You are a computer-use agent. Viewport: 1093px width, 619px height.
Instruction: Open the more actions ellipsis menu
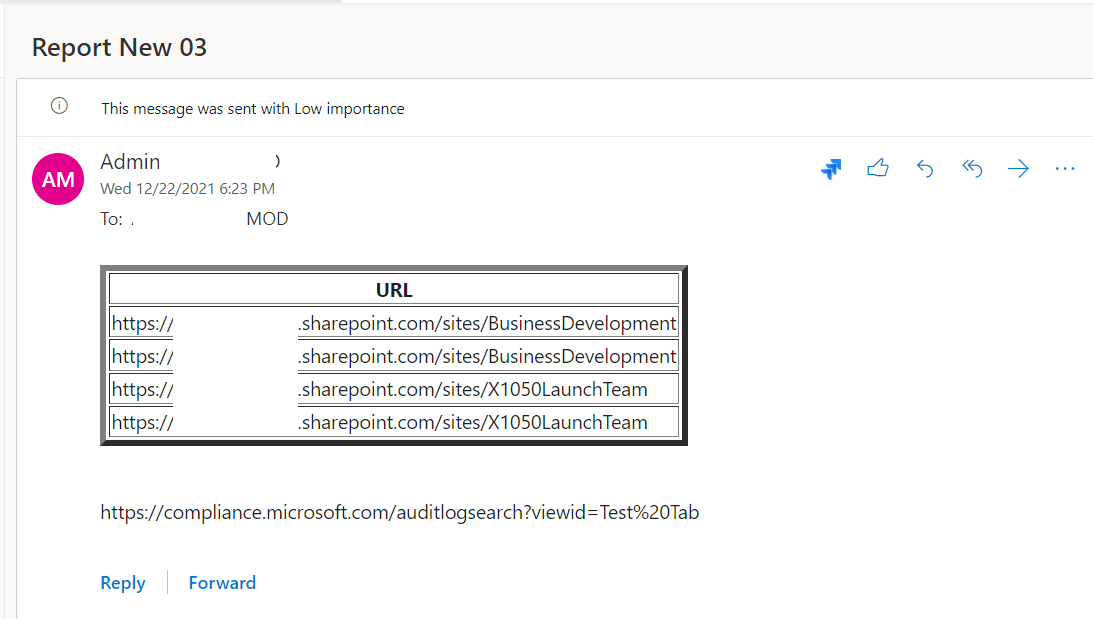click(x=1065, y=169)
